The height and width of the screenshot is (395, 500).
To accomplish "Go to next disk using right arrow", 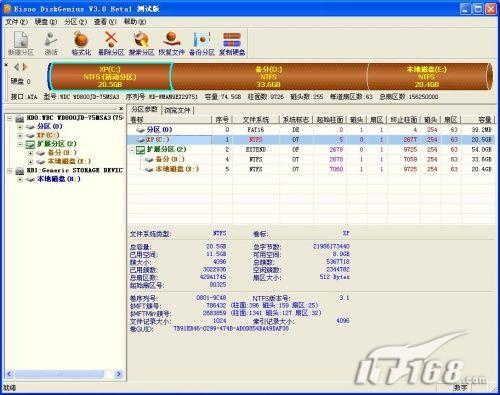I will [25, 67].
